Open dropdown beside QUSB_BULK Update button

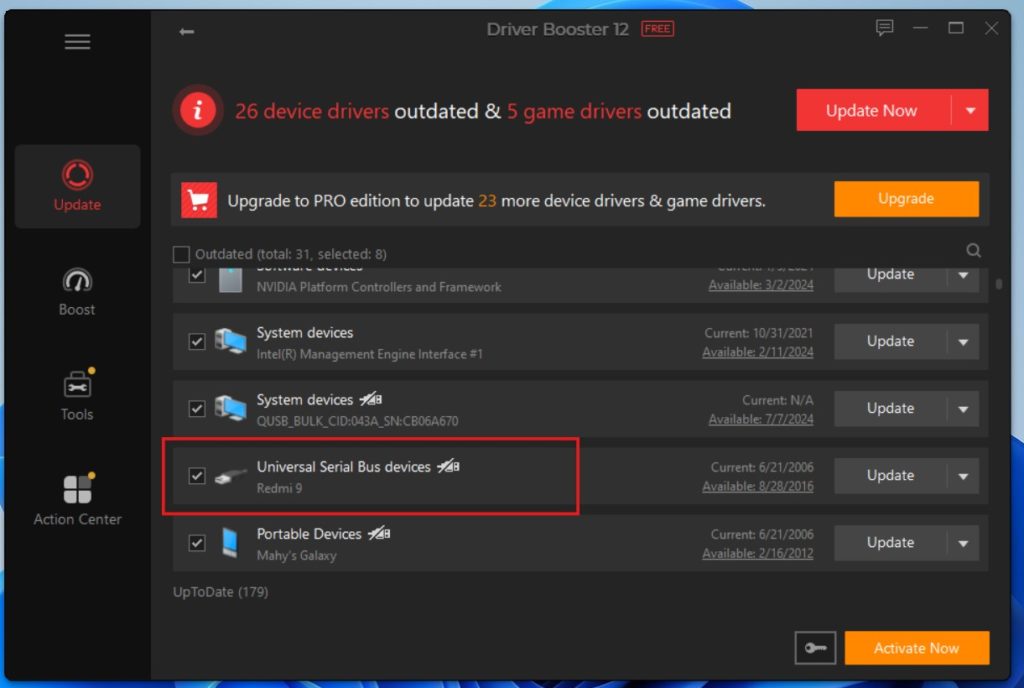(963, 409)
